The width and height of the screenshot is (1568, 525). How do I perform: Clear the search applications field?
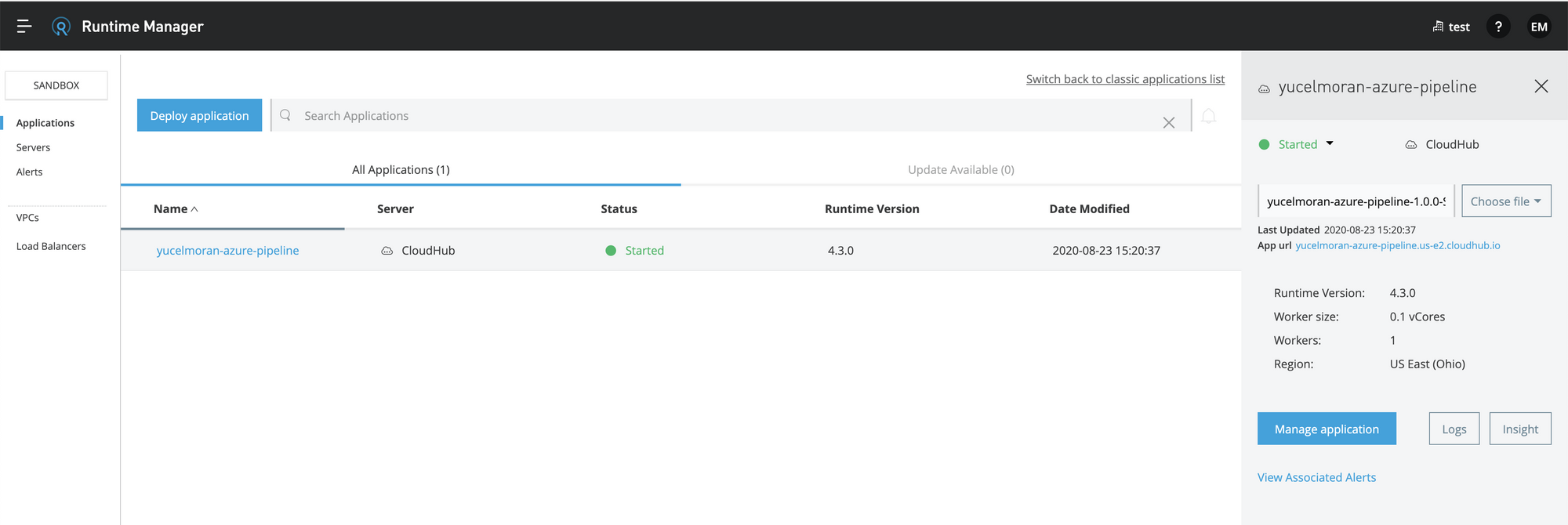pyautogui.click(x=1169, y=122)
